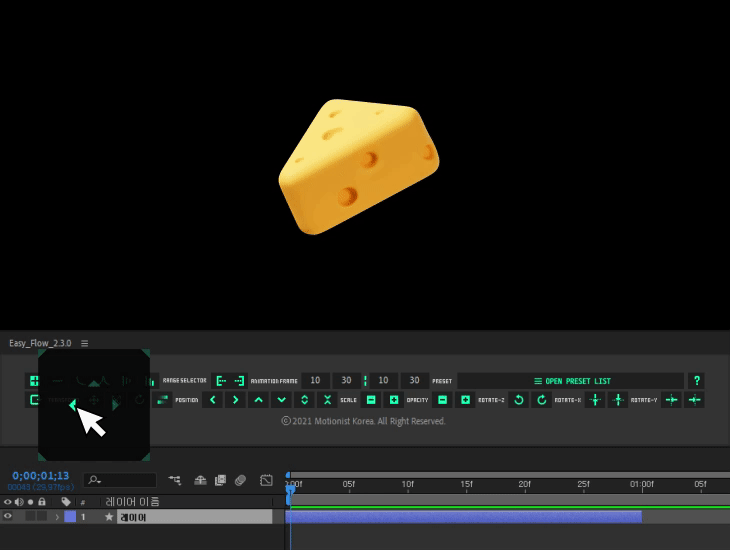Screen dimensions: 730x550
Task: Click the first Rotate-X icon after its label
Action: pyautogui.click(x=595, y=400)
